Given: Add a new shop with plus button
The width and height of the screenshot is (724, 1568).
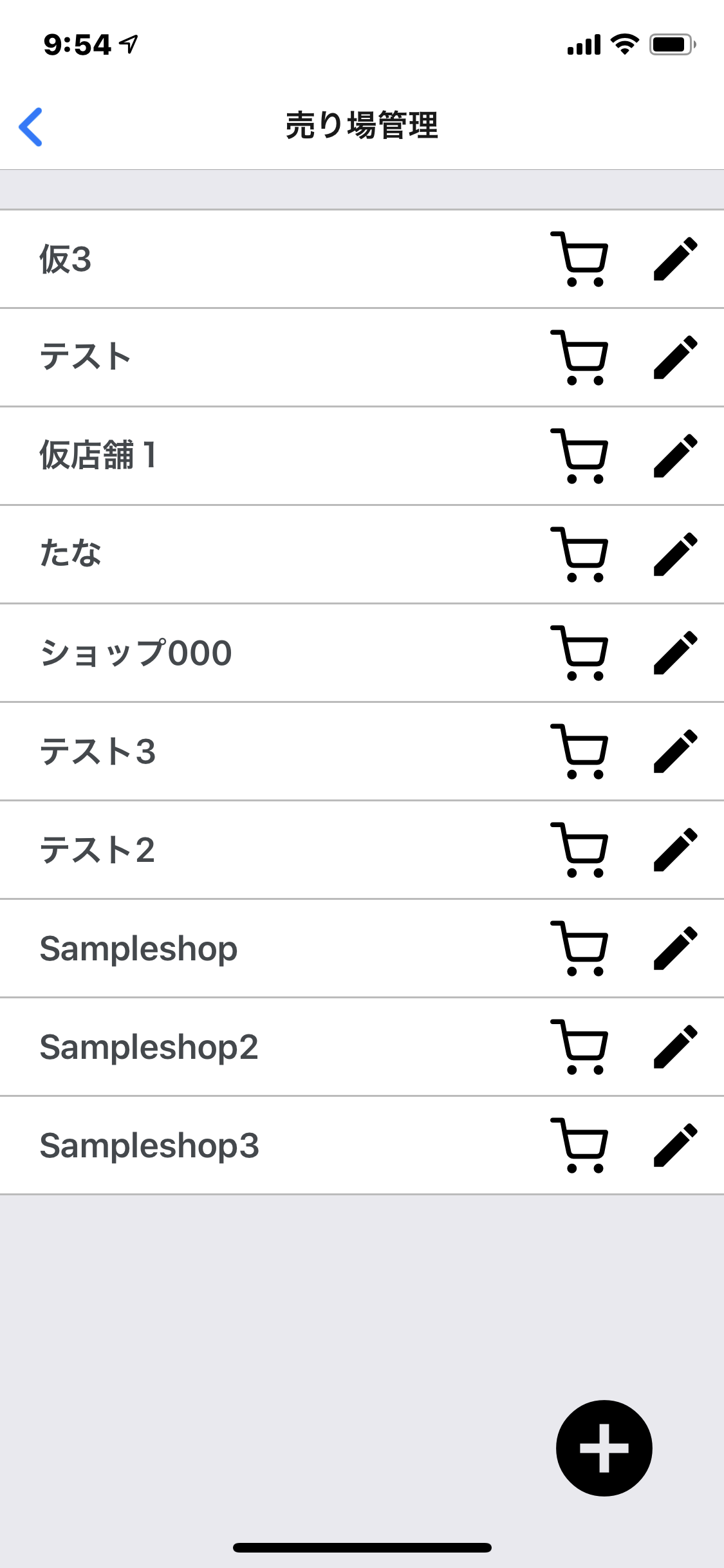Looking at the screenshot, I should tap(604, 1448).
